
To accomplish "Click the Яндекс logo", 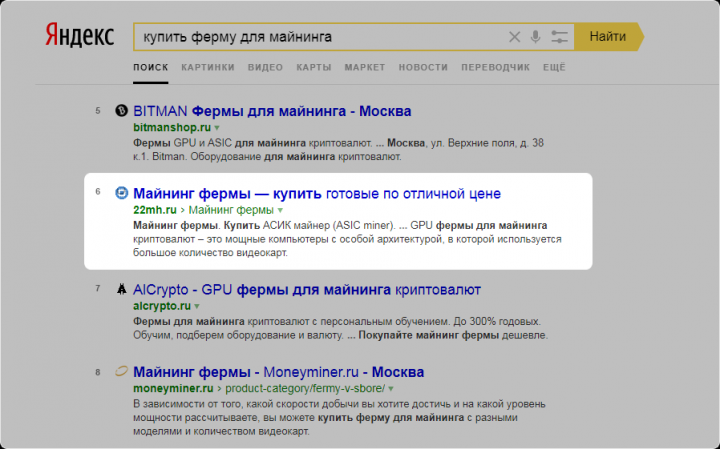I will click(79, 36).
